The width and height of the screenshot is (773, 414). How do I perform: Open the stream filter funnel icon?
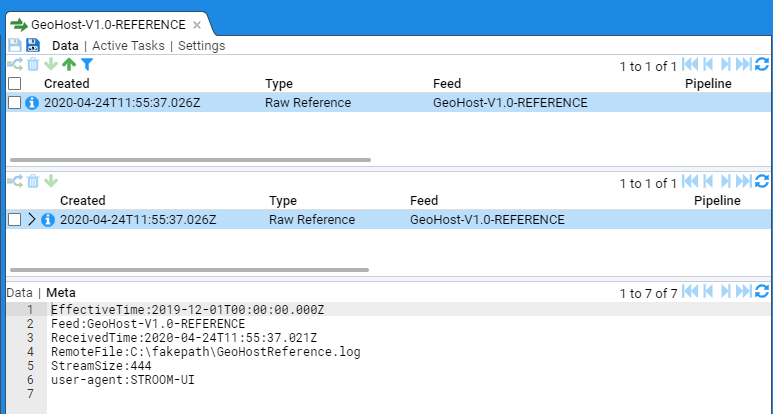86,65
